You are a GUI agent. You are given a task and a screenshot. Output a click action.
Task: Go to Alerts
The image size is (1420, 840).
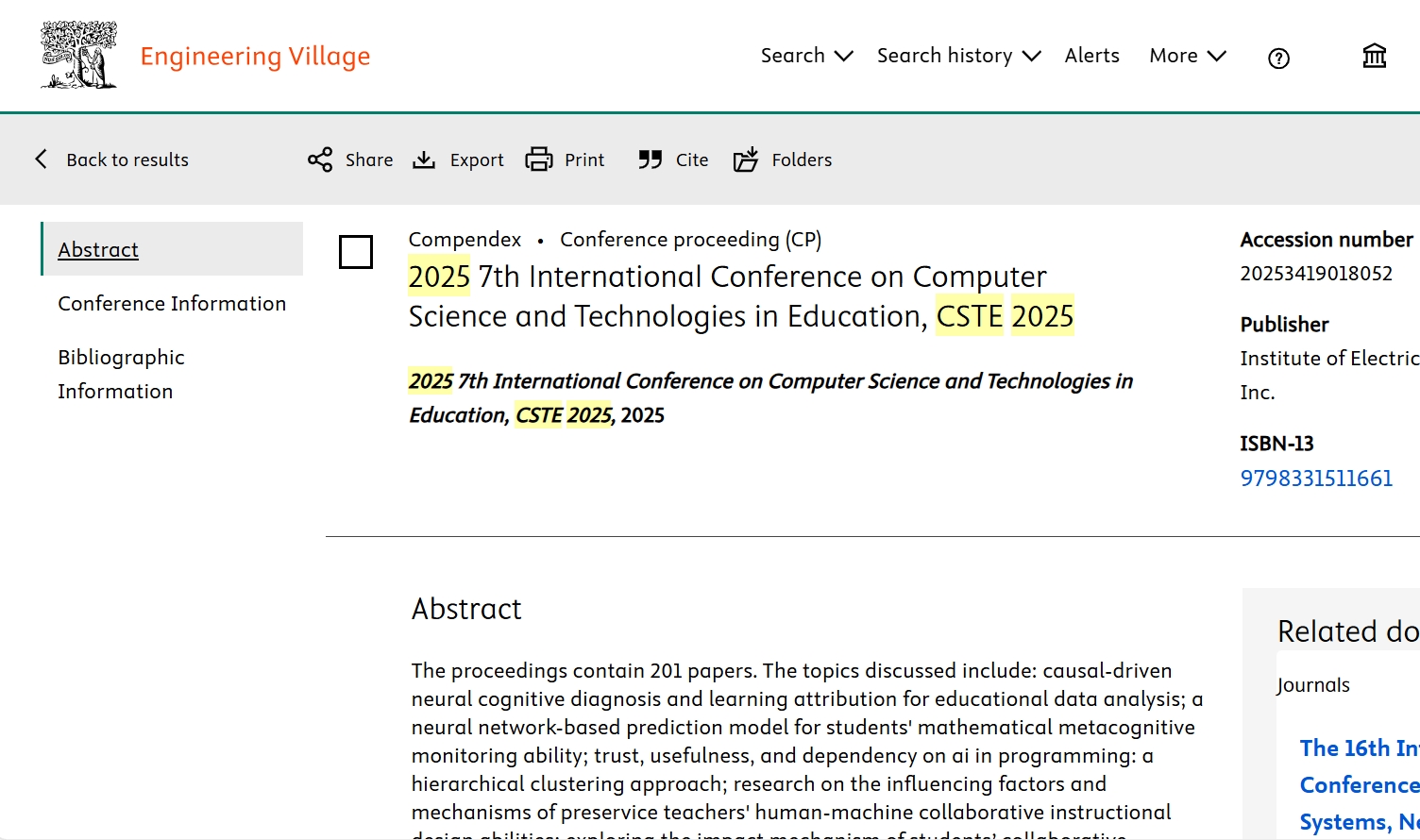coord(1091,56)
